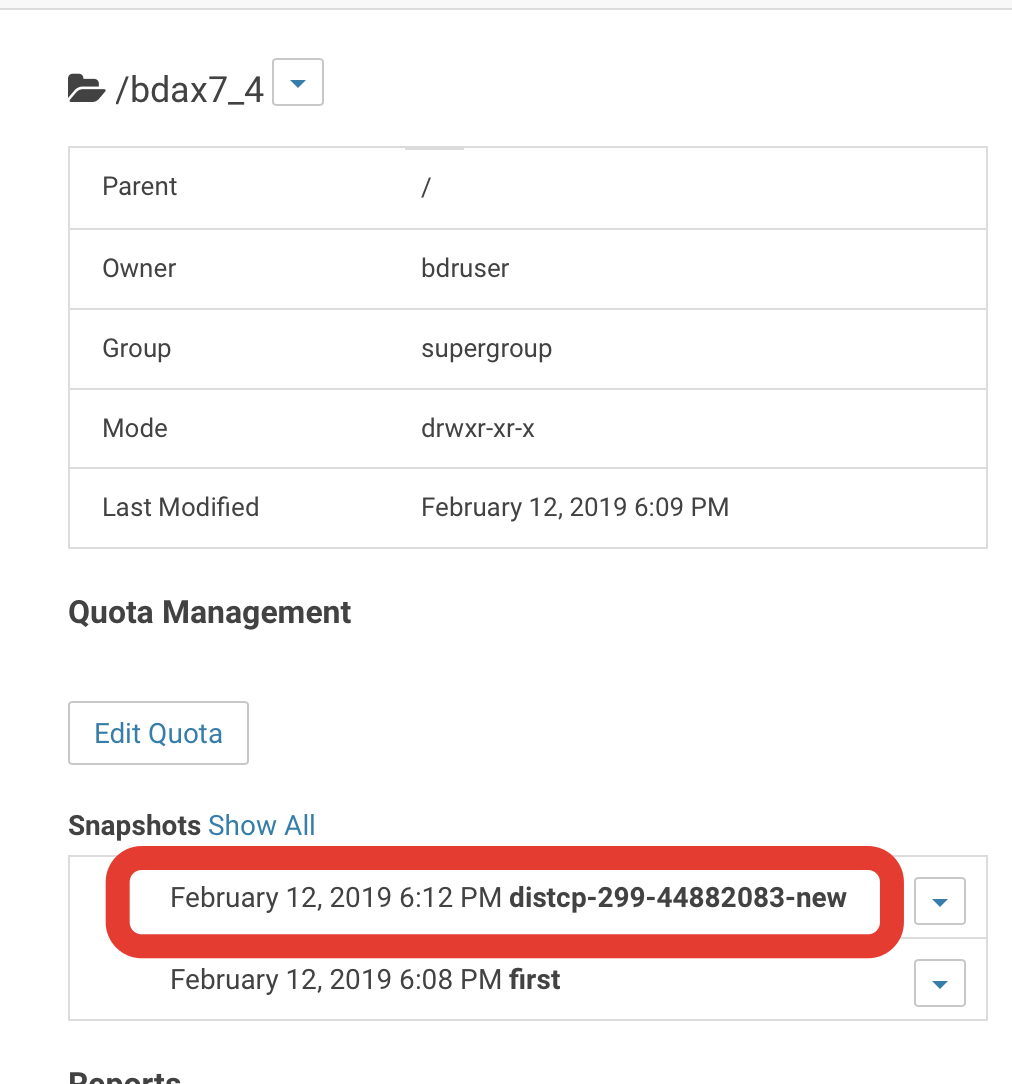Expand actions dropdown for distcp-299-44882083-new snapshot
The image size is (1012, 1084).
click(939, 902)
